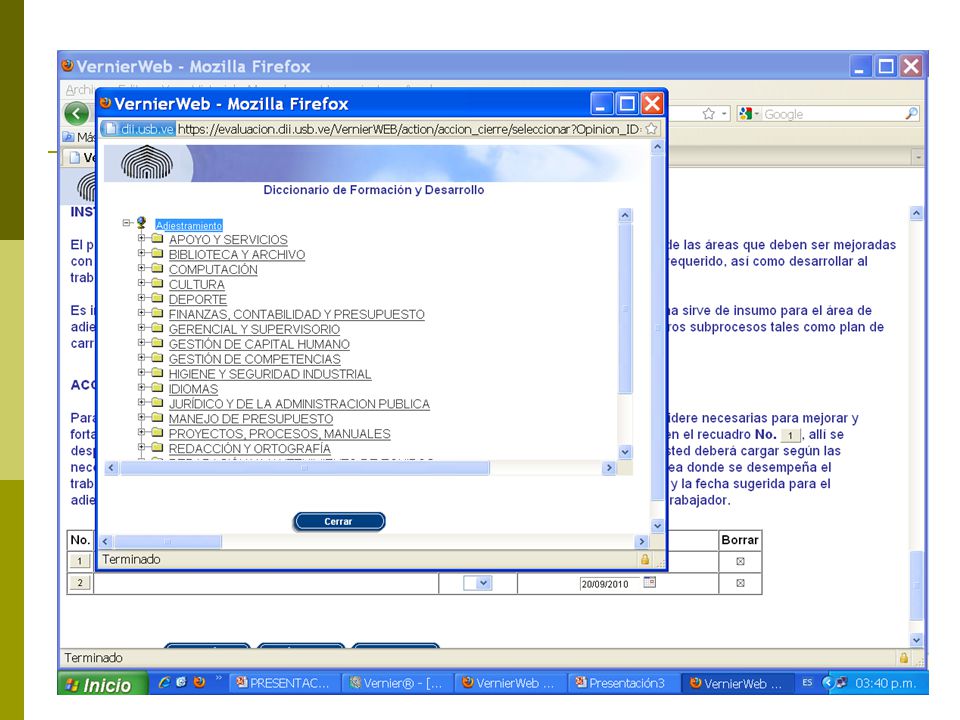This screenshot has width=960, height=720.
Task: Open PROYECTOS, PROCESOS, MANUALES link
Action: coord(280,434)
